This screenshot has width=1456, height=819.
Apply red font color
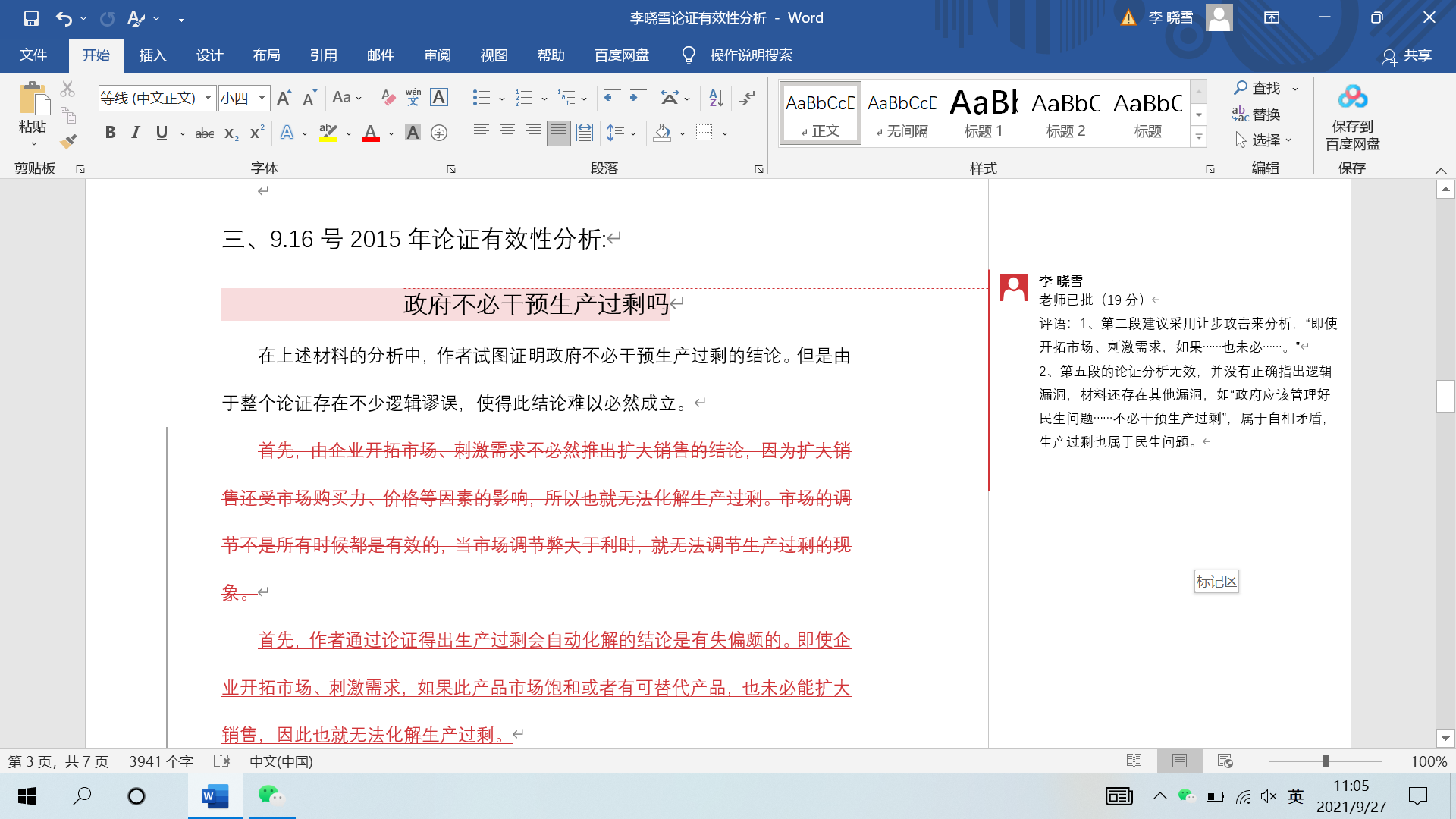pyautogui.click(x=369, y=133)
